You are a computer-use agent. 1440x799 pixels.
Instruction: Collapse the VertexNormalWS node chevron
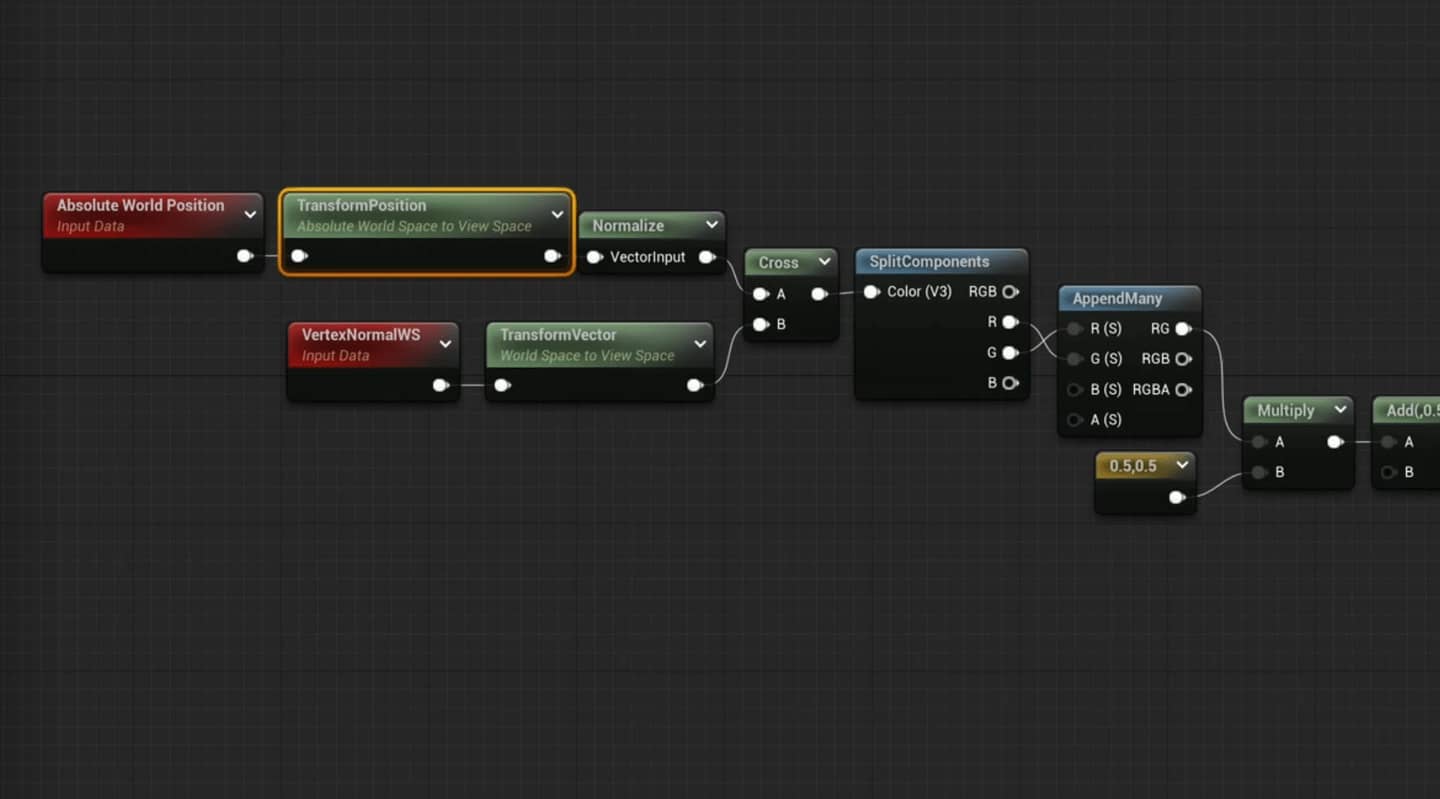click(445, 344)
